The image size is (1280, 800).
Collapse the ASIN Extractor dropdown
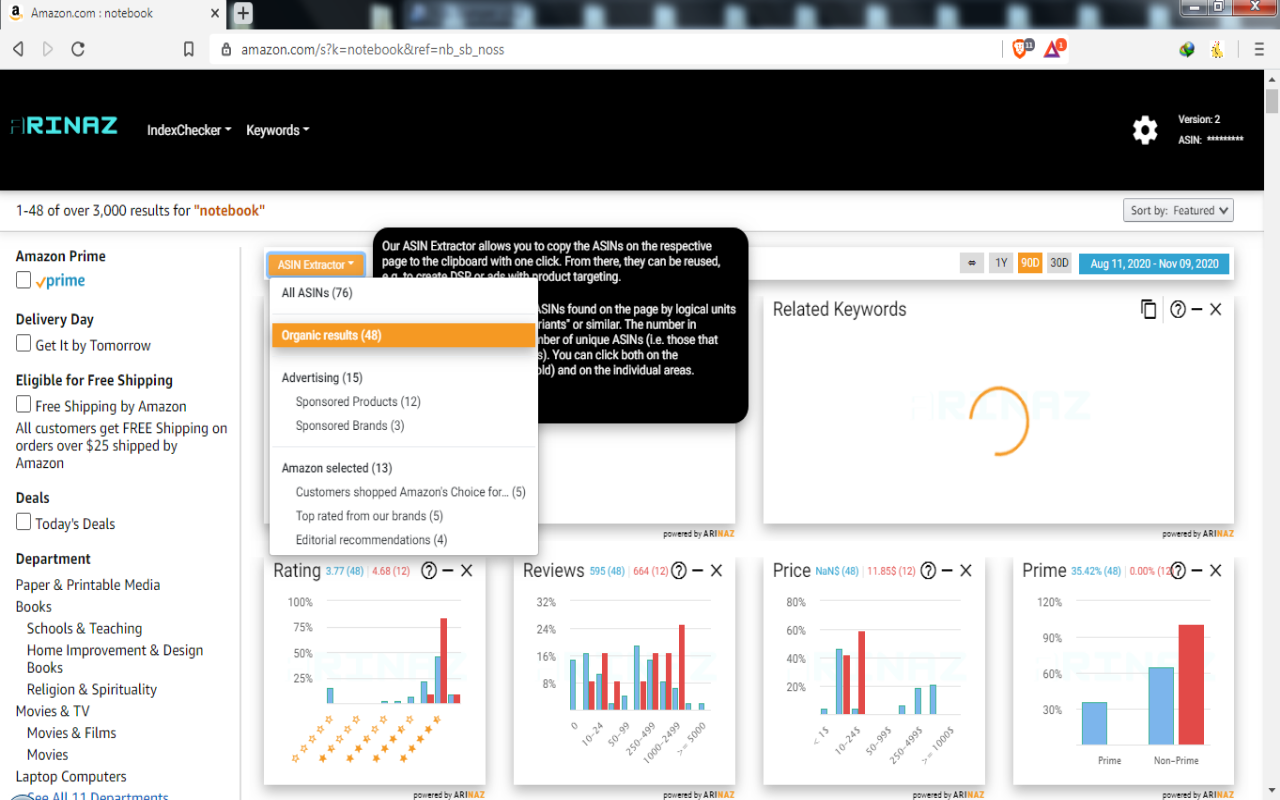[315, 265]
